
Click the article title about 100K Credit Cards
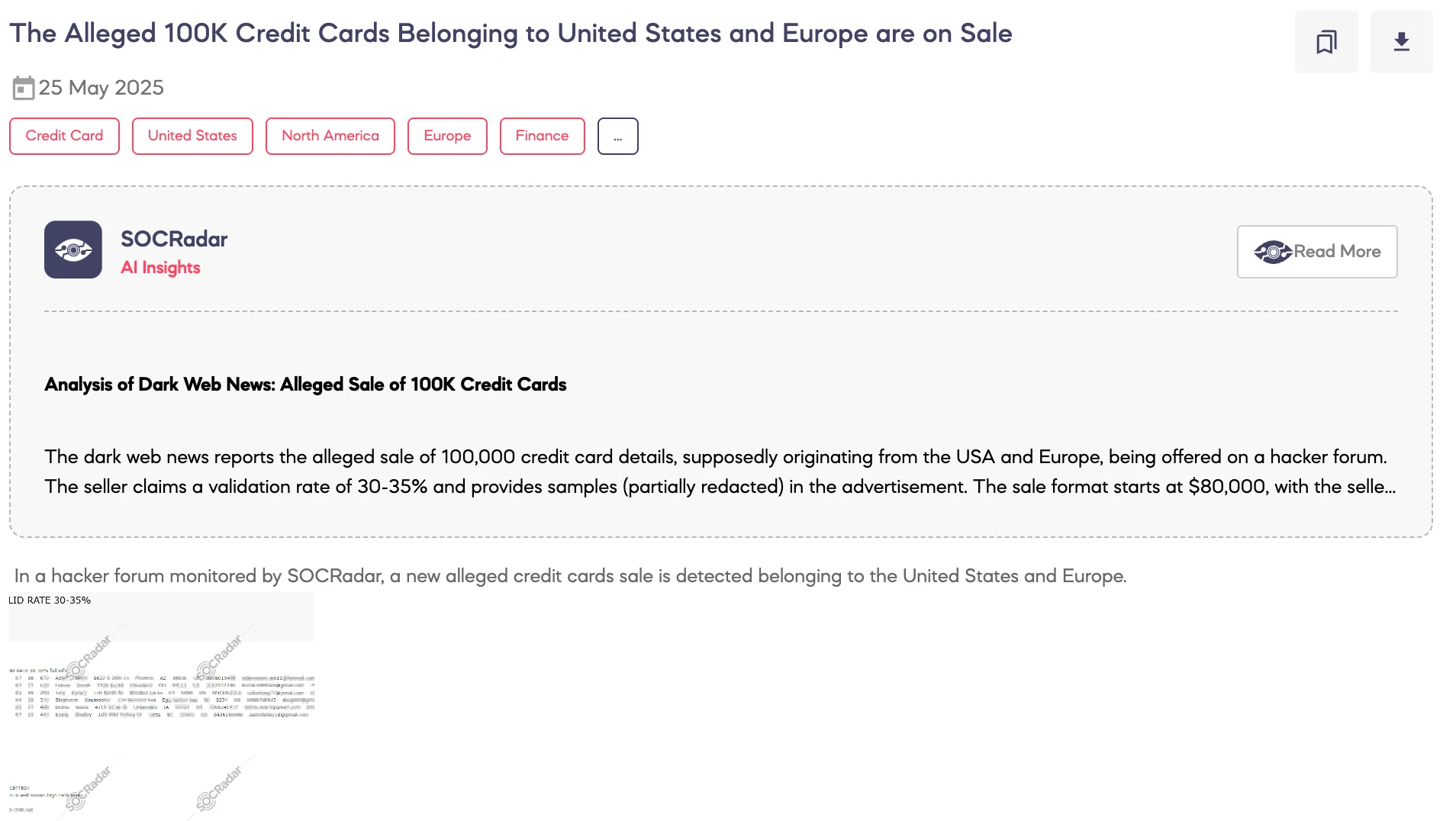[511, 34]
